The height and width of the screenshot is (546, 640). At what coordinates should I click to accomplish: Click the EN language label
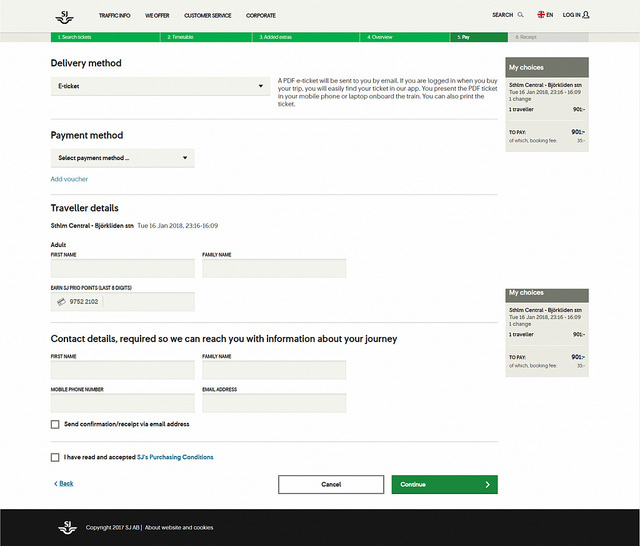(550, 15)
